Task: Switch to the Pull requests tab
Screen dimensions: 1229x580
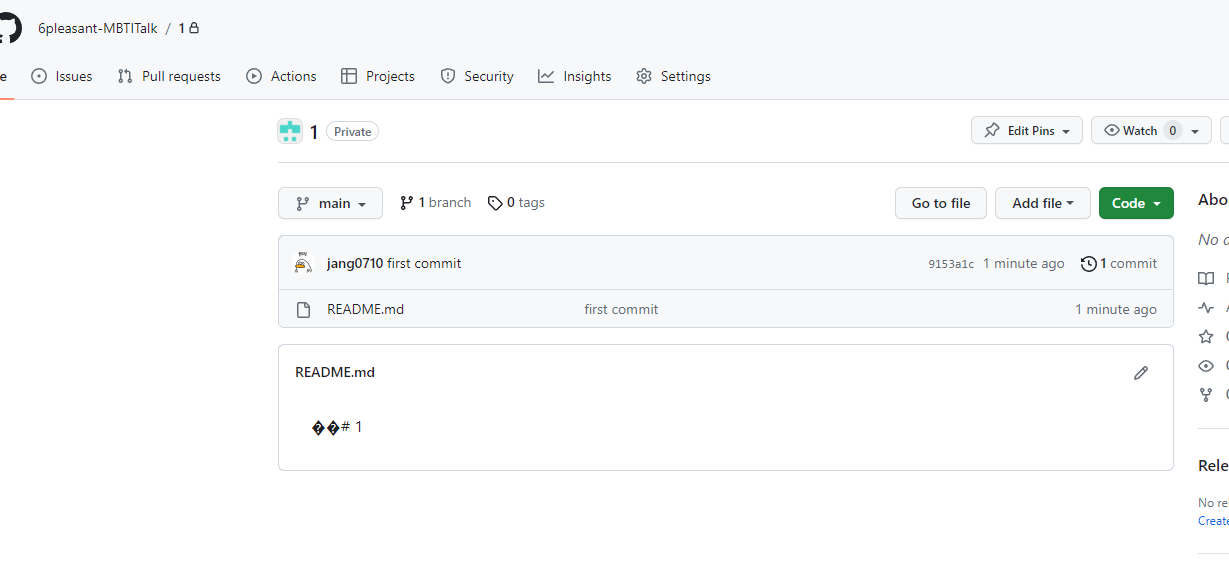Action: pos(169,76)
